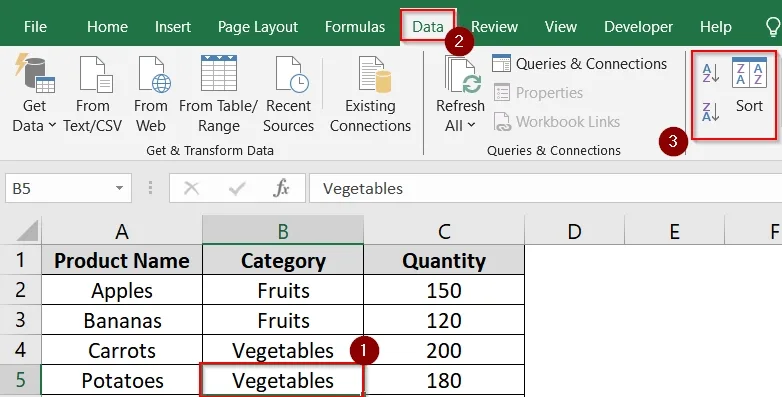Click the Refresh All icon
The image size is (782, 397).
coord(462,75)
